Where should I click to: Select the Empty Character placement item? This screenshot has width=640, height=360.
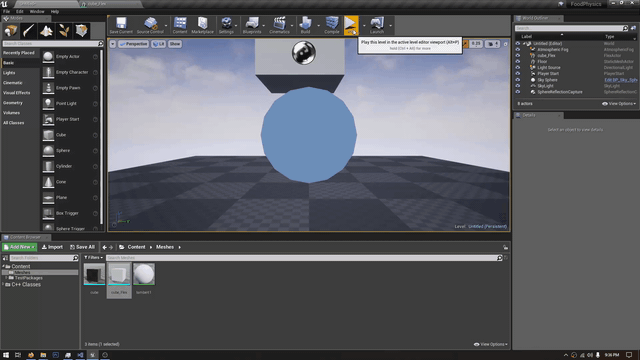coord(70,72)
